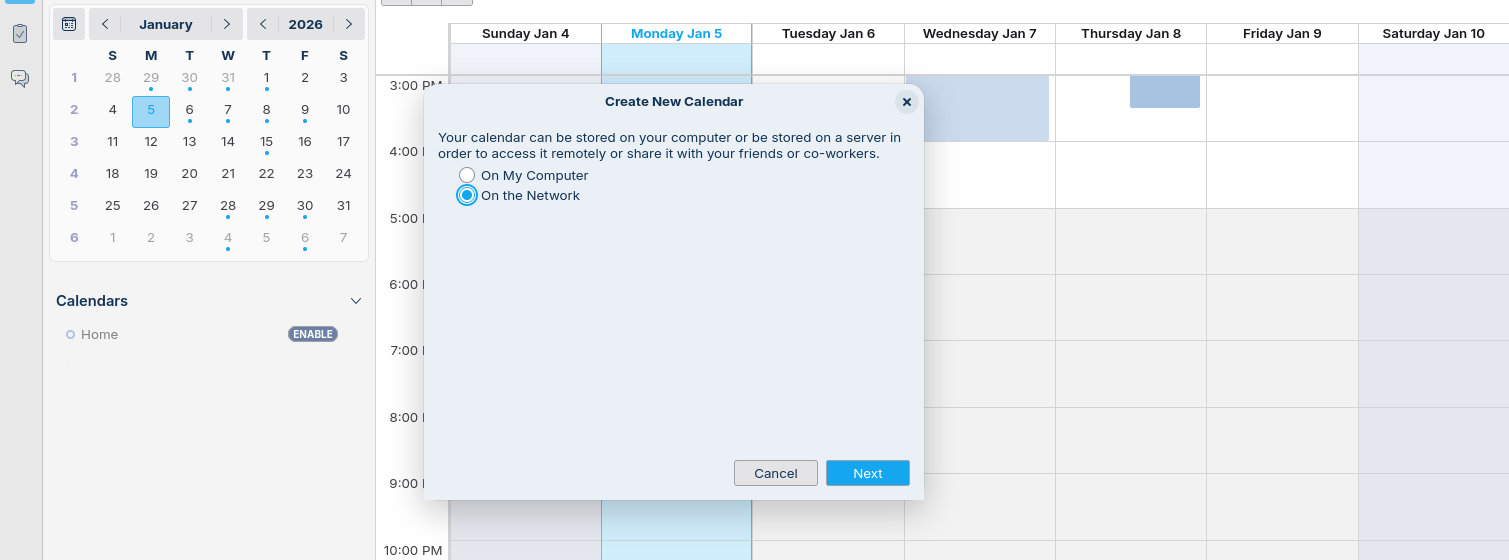Select the Wednesday Jan 7 column header

tap(979, 34)
